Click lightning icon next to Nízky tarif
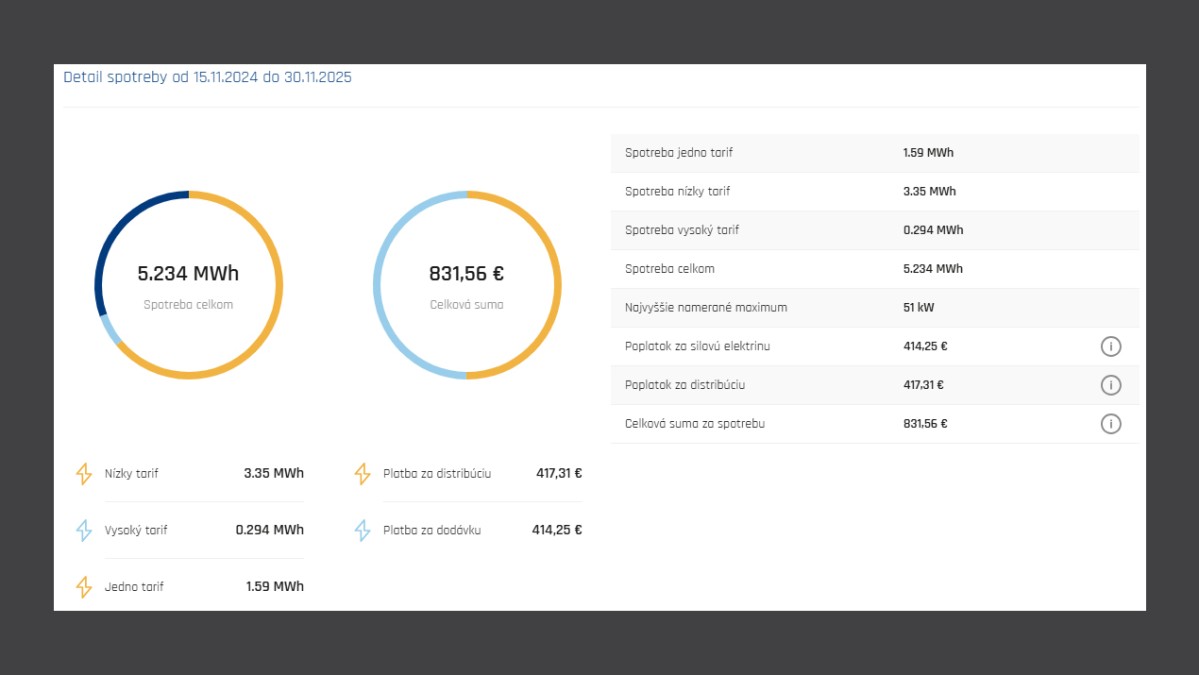The height and width of the screenshot is (675, 1199). 84,474
